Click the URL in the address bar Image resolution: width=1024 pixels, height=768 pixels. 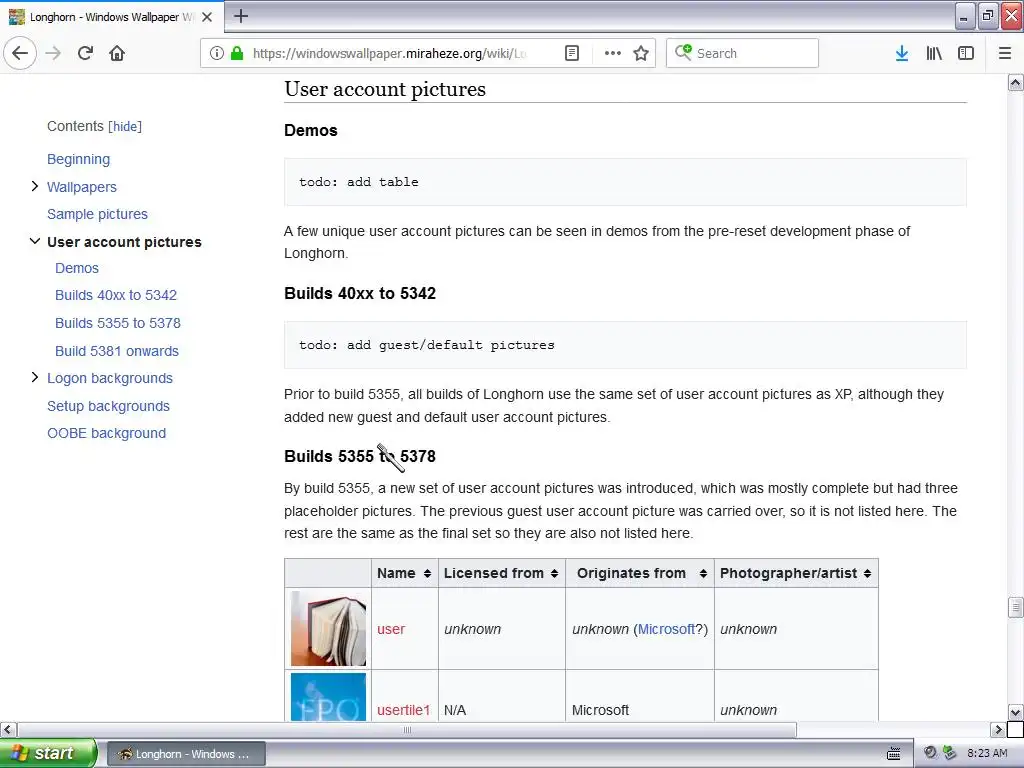click(389, 53)
